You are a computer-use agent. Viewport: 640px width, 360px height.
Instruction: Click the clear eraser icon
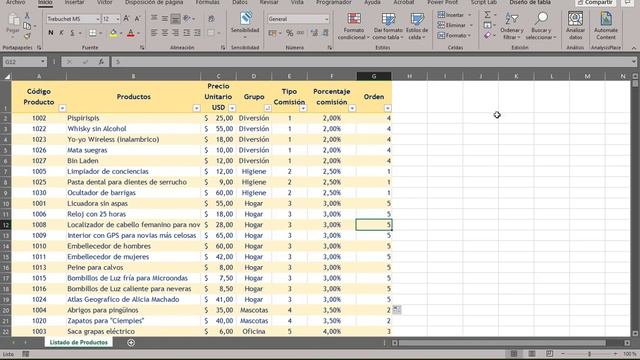[x=487, y=36]
